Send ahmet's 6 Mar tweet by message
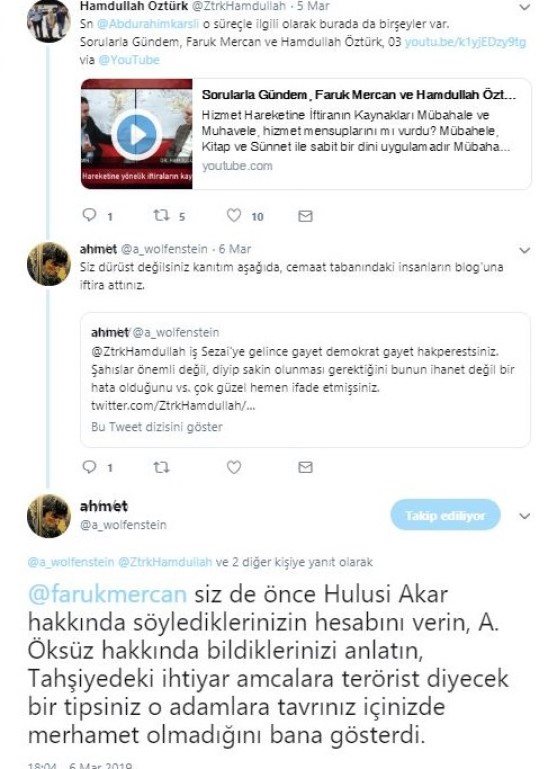Viewport: 557px width, 769px height. [305, 467]
